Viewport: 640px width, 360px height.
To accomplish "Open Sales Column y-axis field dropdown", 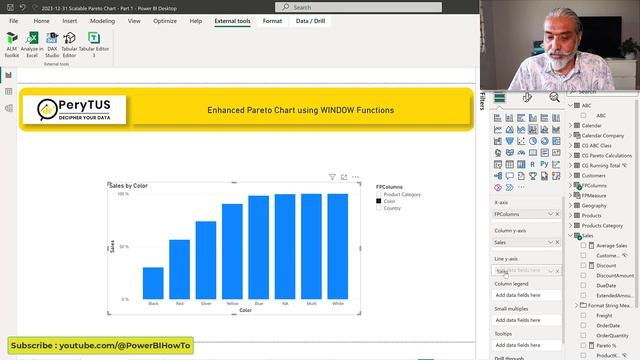I will pyautogui.click(x=550, y=242).
